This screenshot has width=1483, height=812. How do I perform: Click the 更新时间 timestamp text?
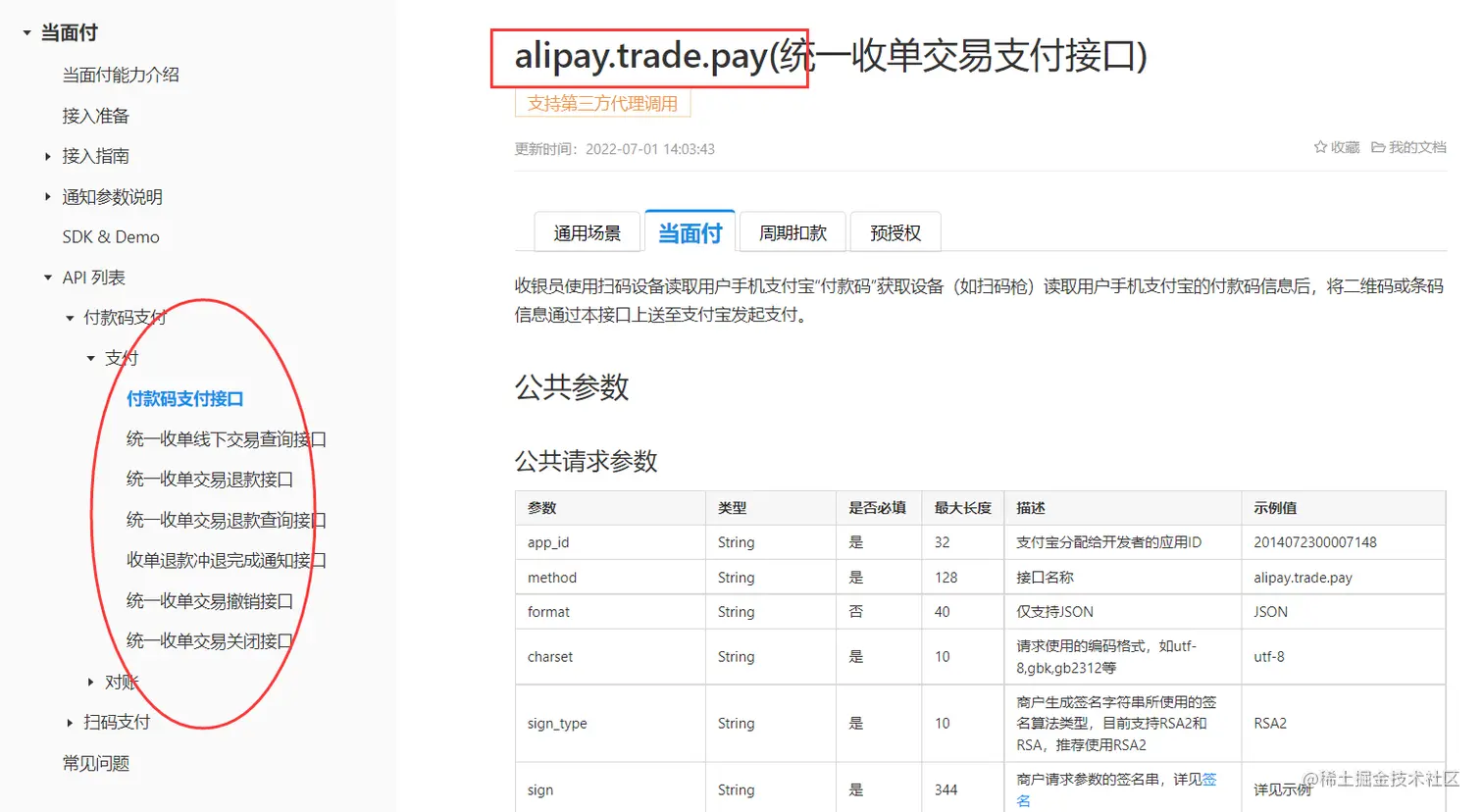(x=614, y=149)
